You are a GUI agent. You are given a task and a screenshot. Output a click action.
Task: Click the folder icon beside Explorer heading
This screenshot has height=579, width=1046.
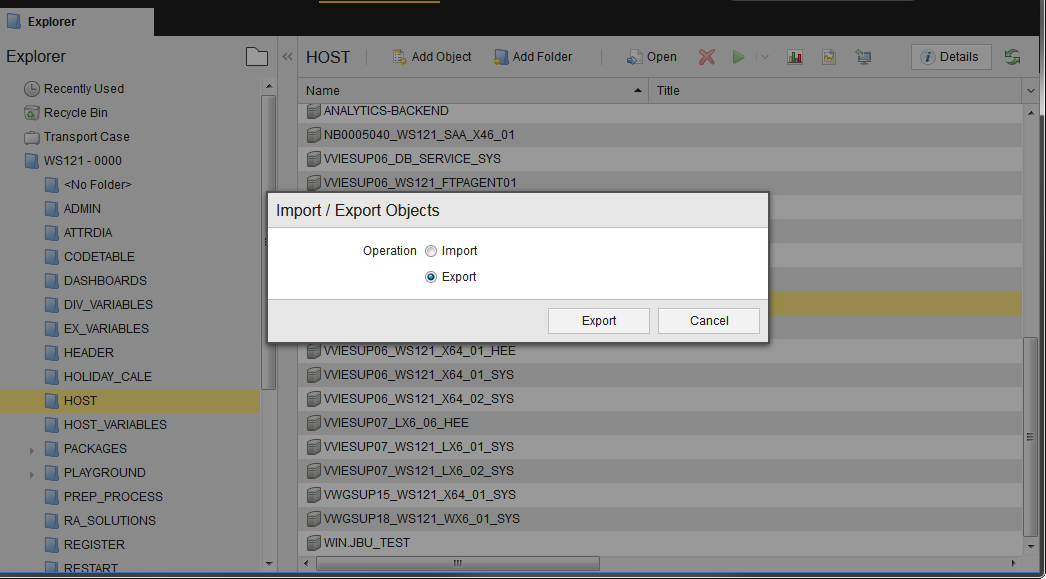[257, 57]
